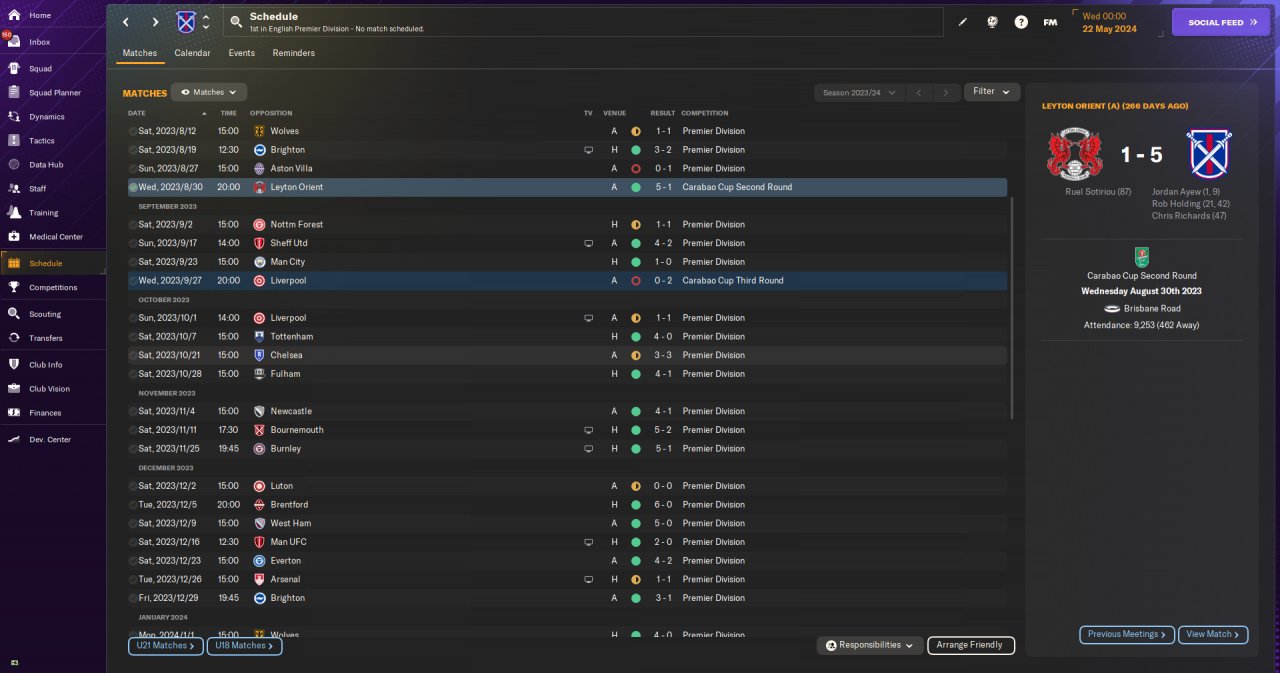Go to the previous season arrow
Screen dimensions: 1280x673
[919, 92]
